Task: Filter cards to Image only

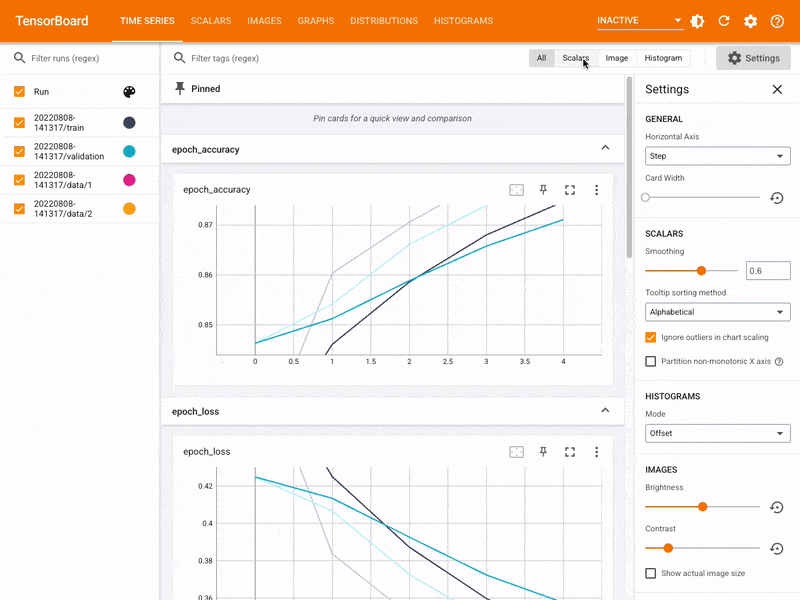Action: tap(616, 58)
